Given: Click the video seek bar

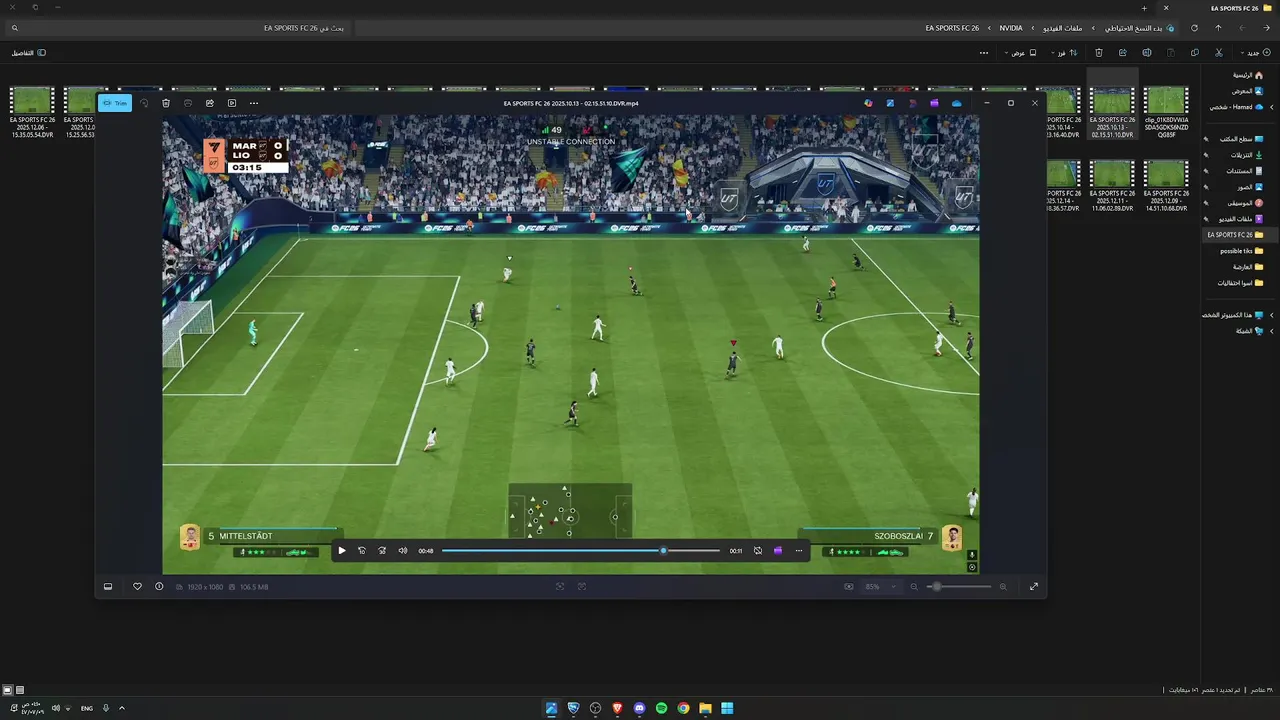Looking at the screenshot, I should [x=581, y=551].
